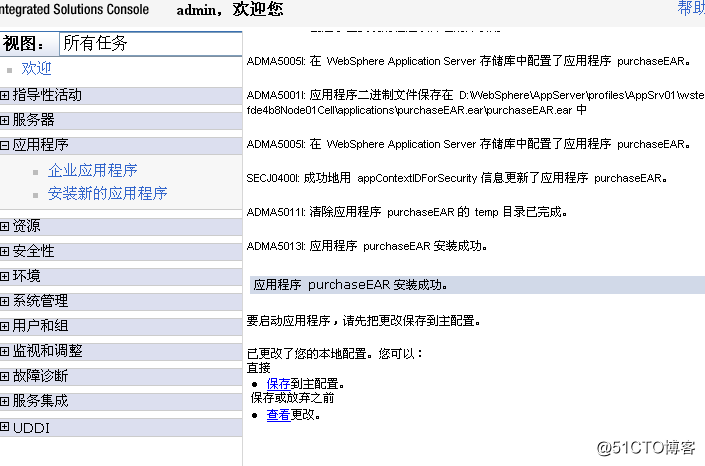This screenshot has width=705, height=466.
Task: Expand the 安全性 section
Action: point(4,251)
